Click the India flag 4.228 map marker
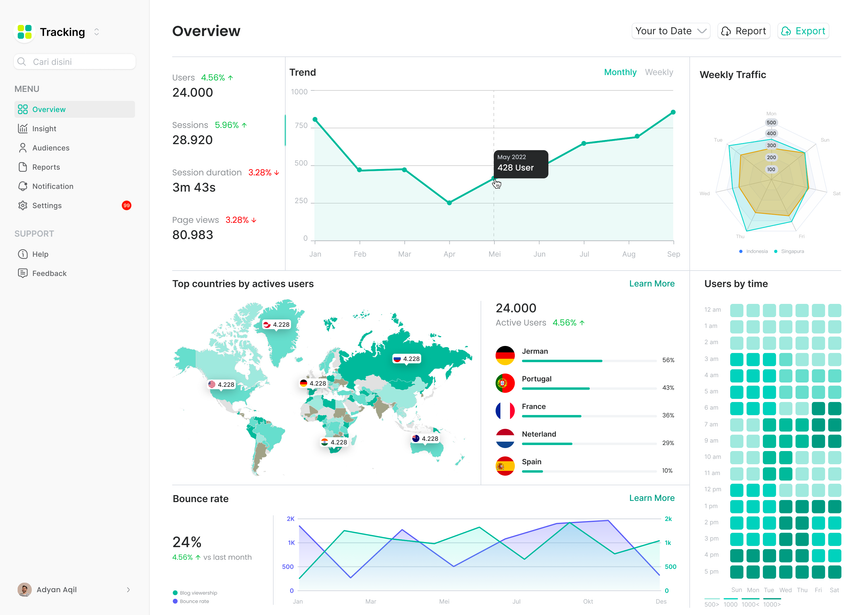 [334, 442]
